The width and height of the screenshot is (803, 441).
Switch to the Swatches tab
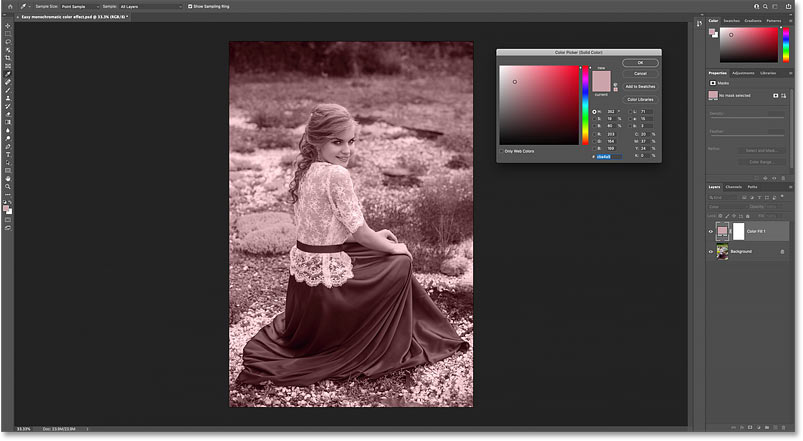point(731,21)
